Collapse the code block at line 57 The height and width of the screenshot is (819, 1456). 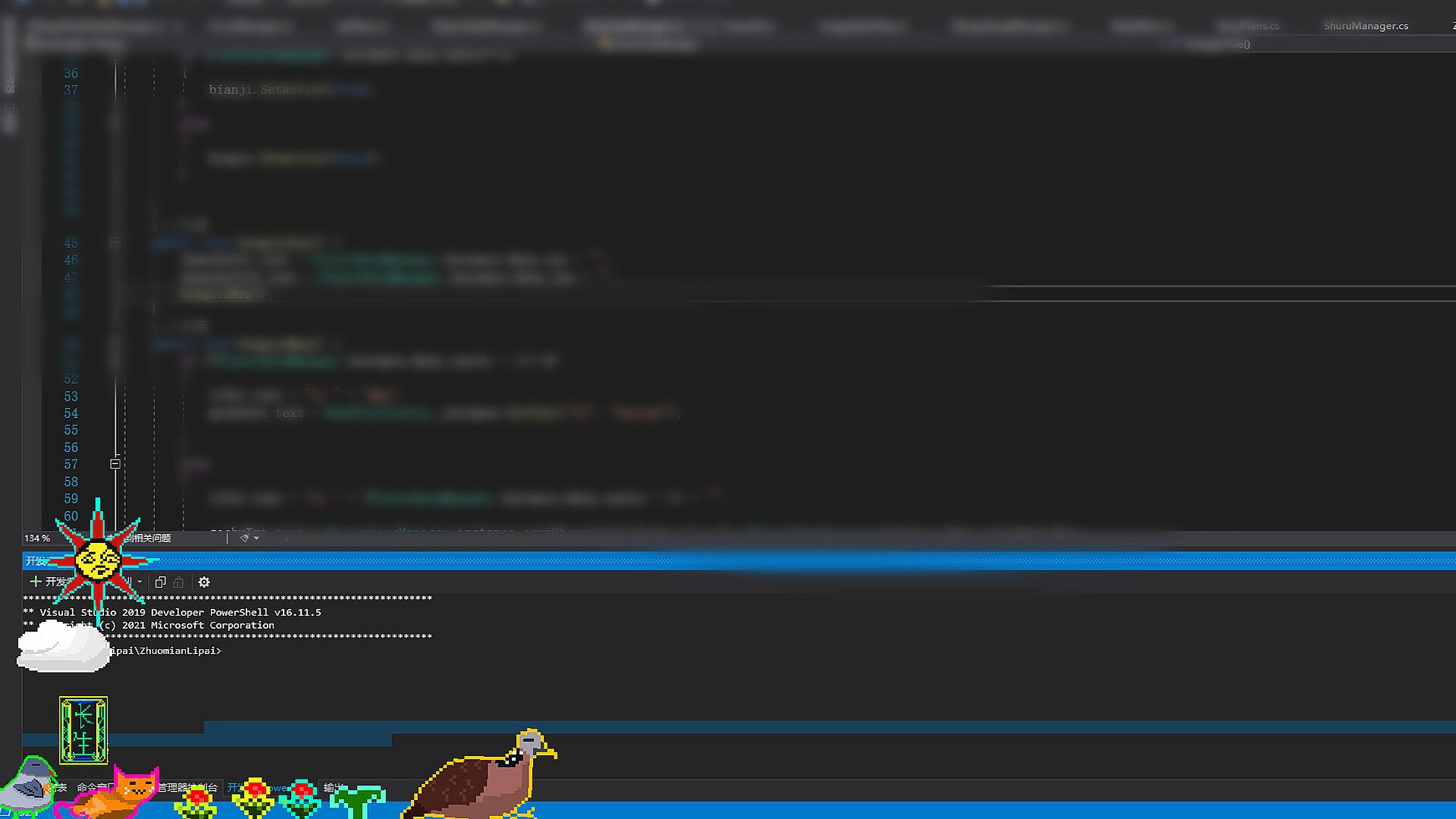coord(115,464)
